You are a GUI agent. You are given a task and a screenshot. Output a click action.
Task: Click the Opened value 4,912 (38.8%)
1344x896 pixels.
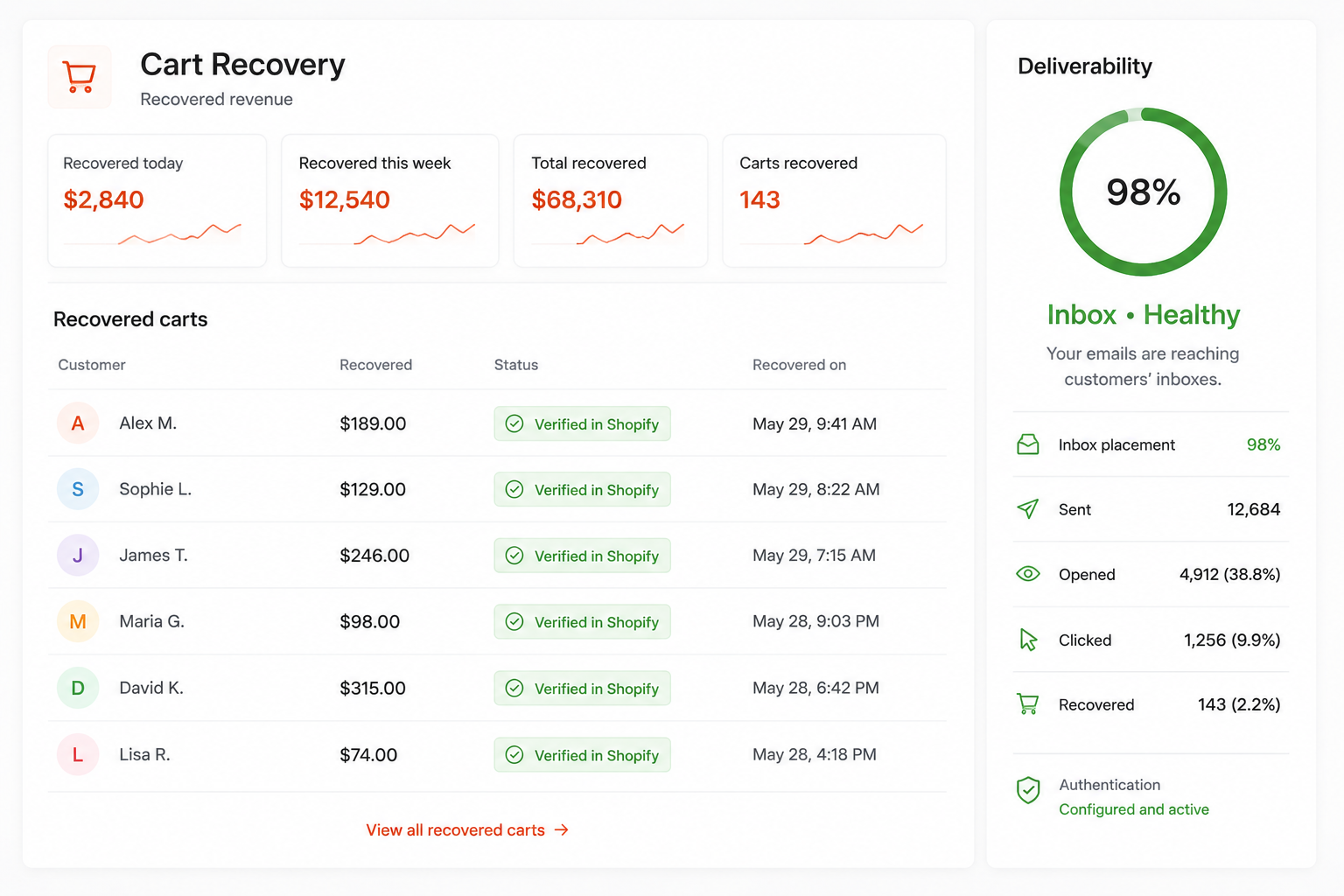click(1229, 574)
